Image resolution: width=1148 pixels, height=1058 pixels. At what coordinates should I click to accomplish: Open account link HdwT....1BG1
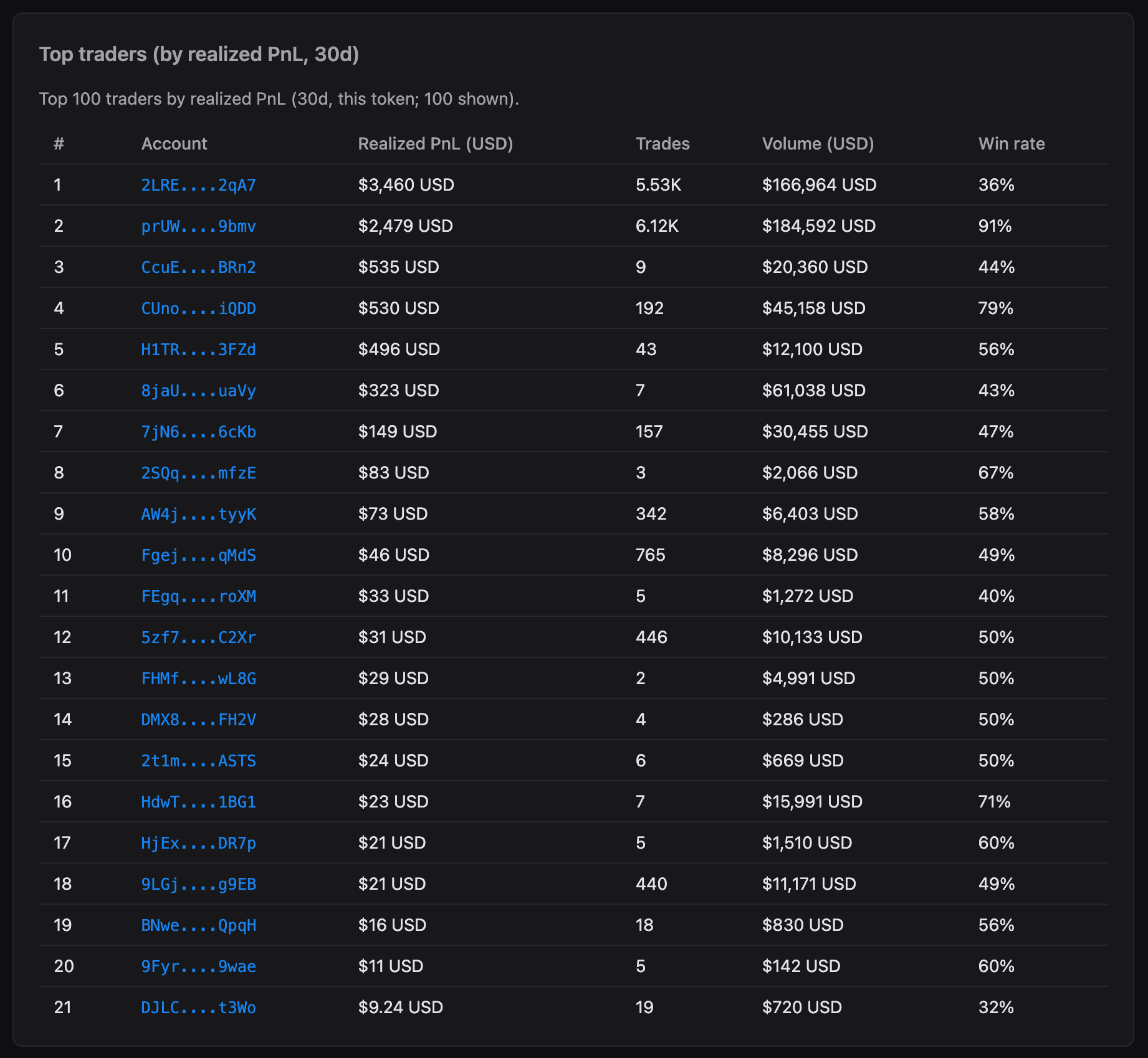(x=198, y=802)
